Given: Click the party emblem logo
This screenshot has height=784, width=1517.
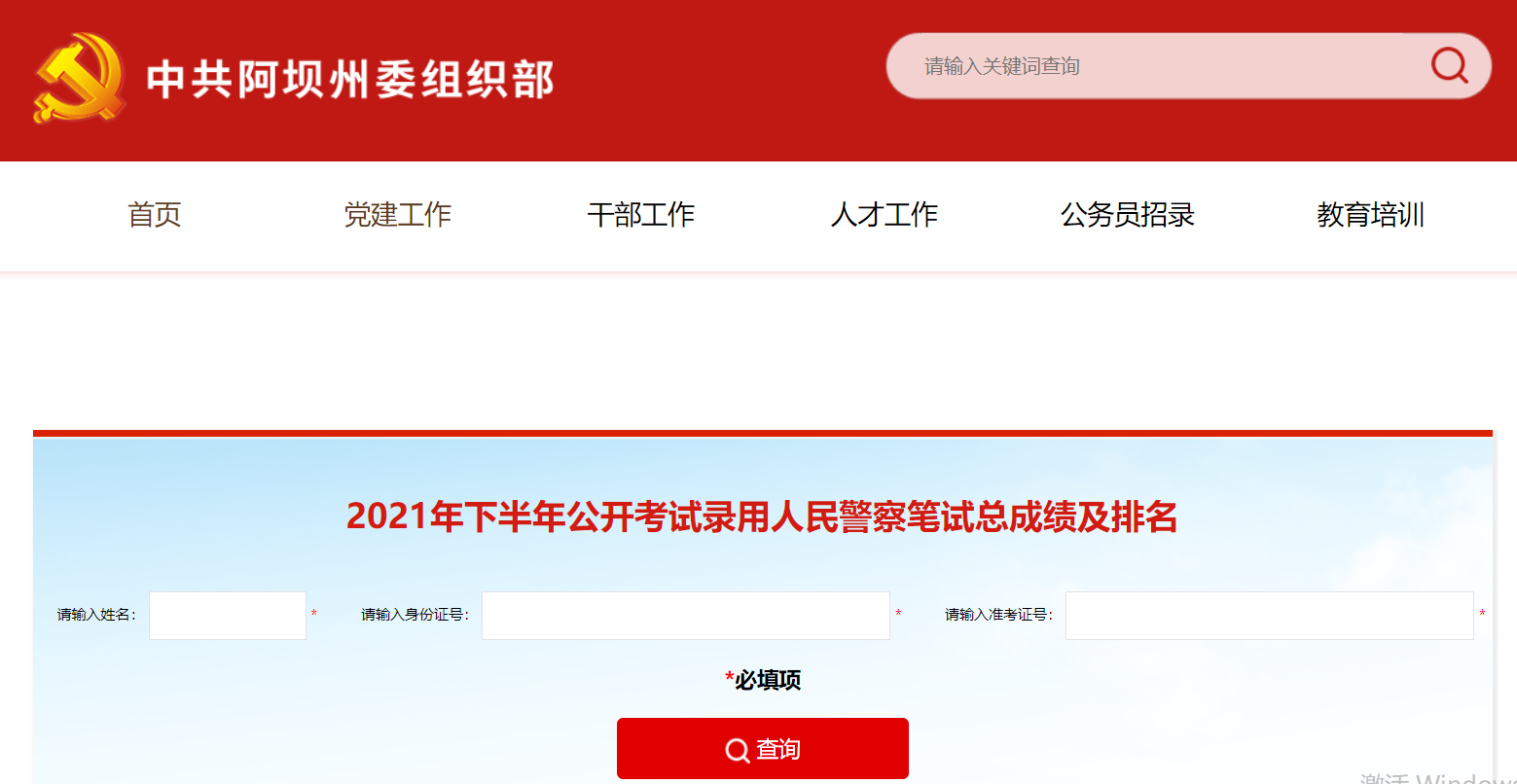Looking at the screenshot, I should [78, 78].
